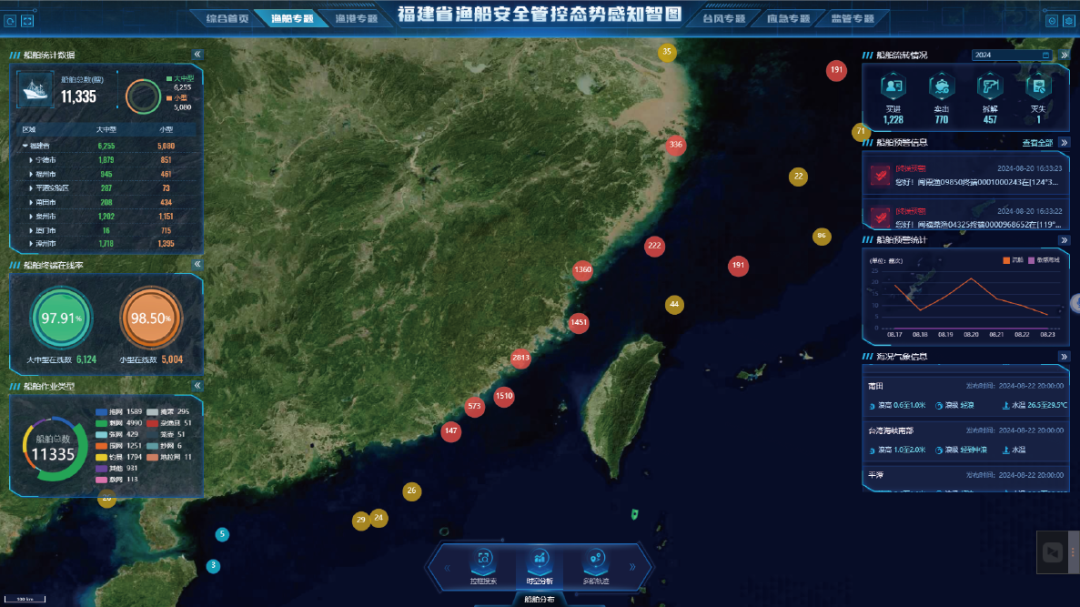
Task: Collapse the 福建省 tree row
Action: (25, 145)
